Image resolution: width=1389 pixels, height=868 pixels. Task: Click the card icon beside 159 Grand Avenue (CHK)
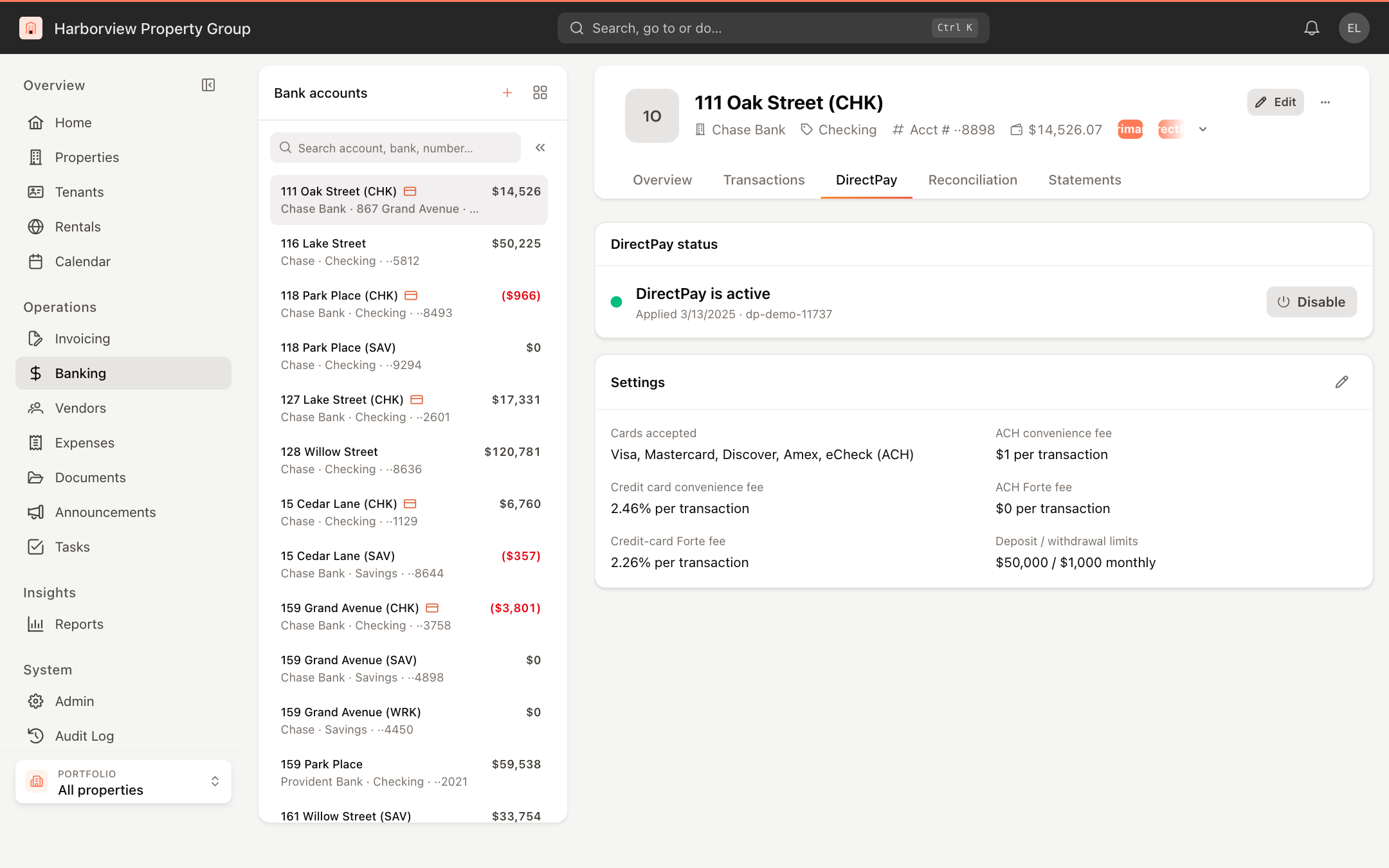point(432,608)
